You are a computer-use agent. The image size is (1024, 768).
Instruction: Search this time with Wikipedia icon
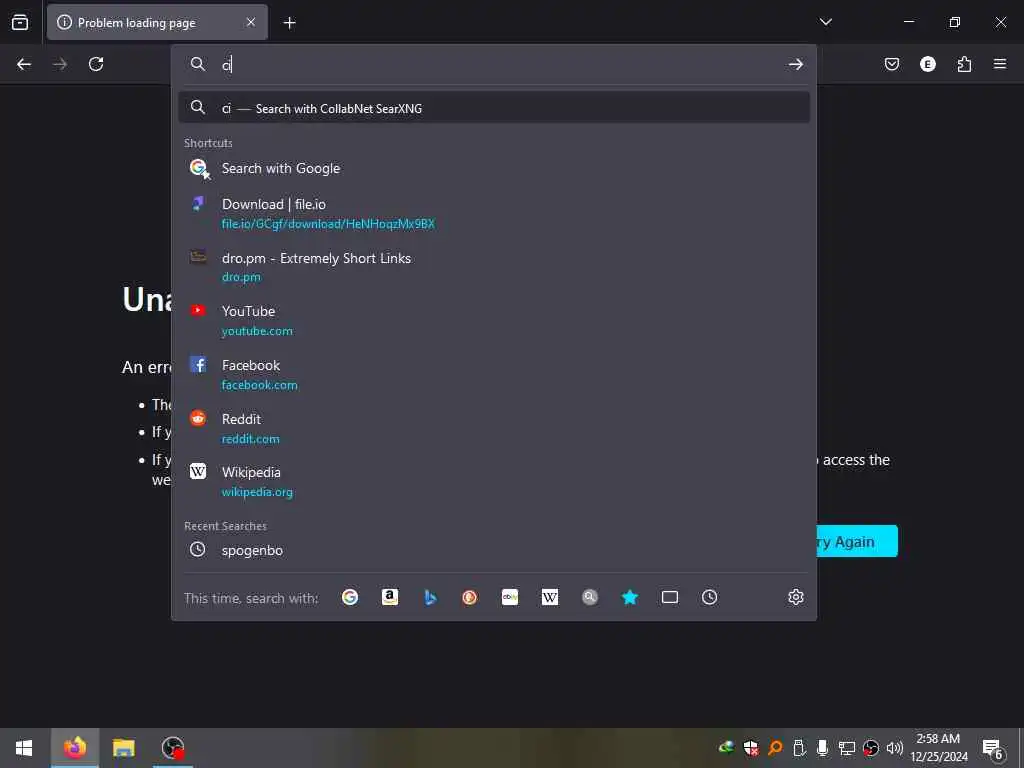pos(550,597)
